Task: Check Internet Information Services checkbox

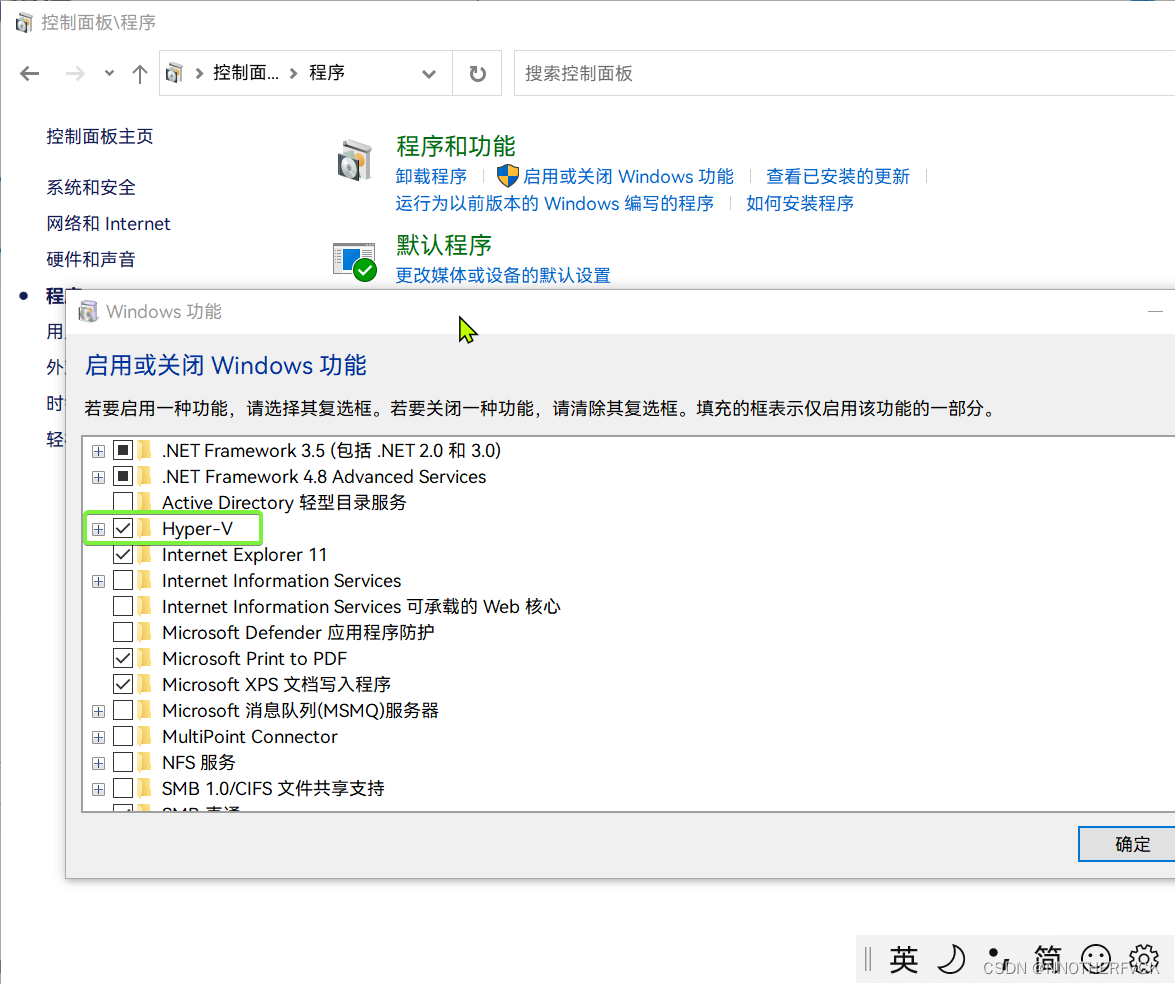Action: tap(123, 581)
